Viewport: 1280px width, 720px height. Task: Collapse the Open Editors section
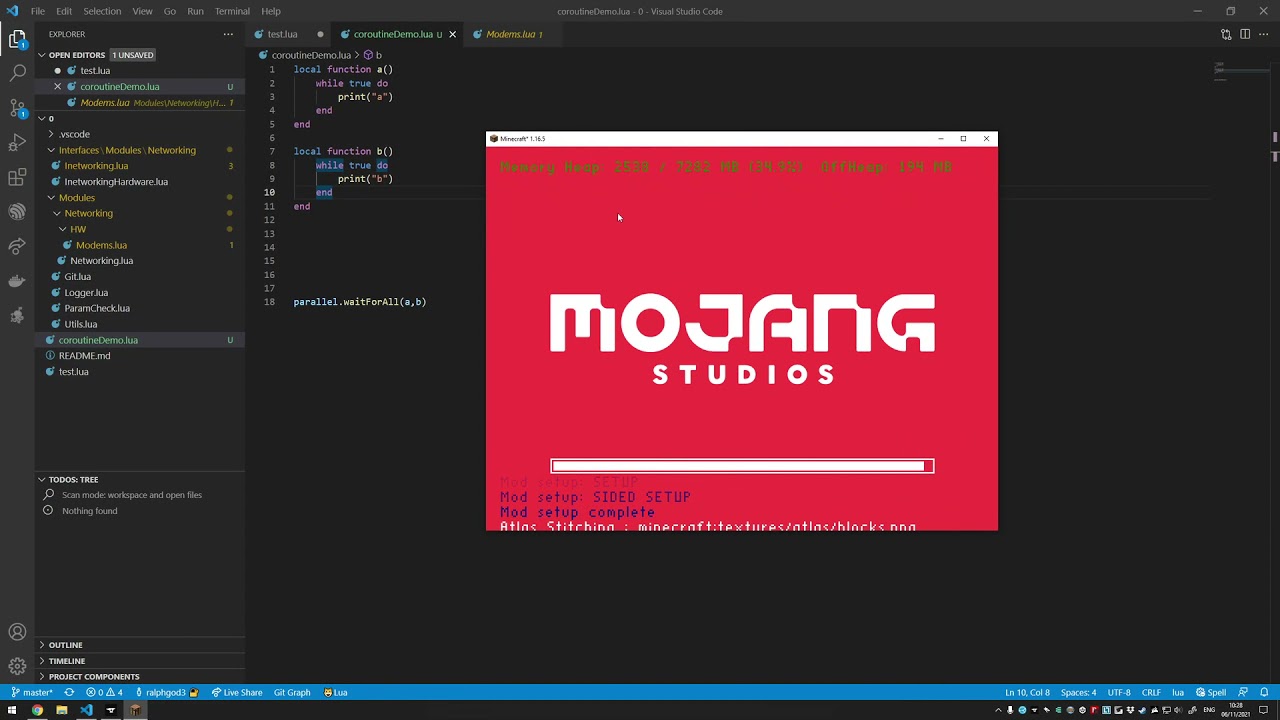(139, 55)
